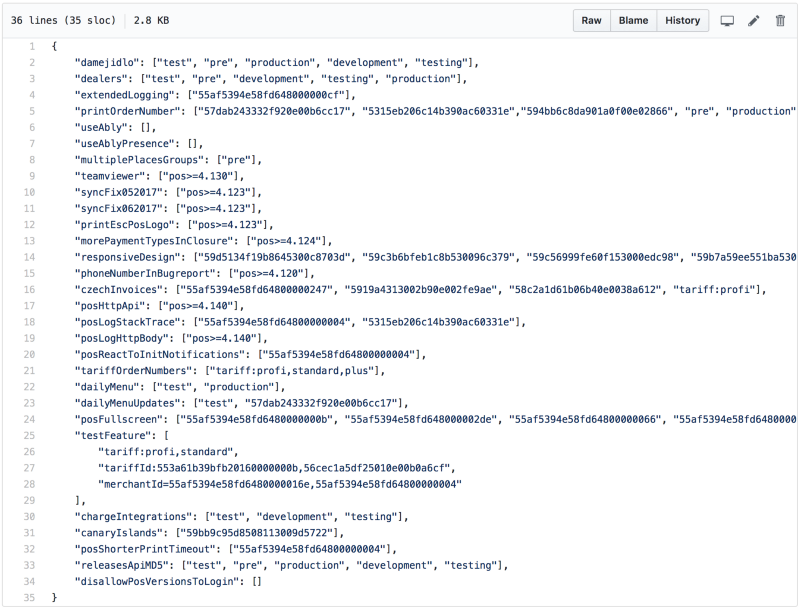Screen dimensions: 800x609
Task: Open the file History
Action: tap(683, 20)
